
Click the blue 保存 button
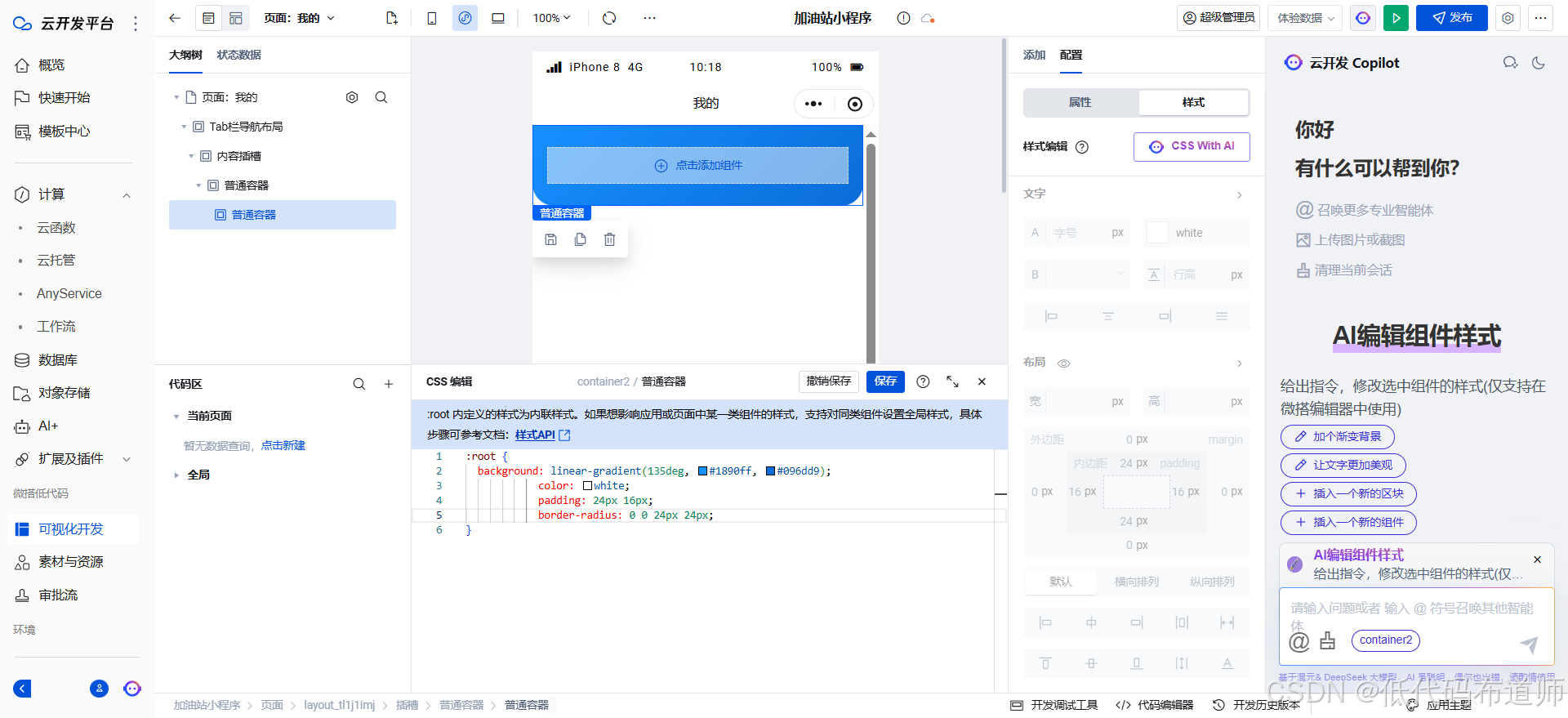[x=885, y=381]
